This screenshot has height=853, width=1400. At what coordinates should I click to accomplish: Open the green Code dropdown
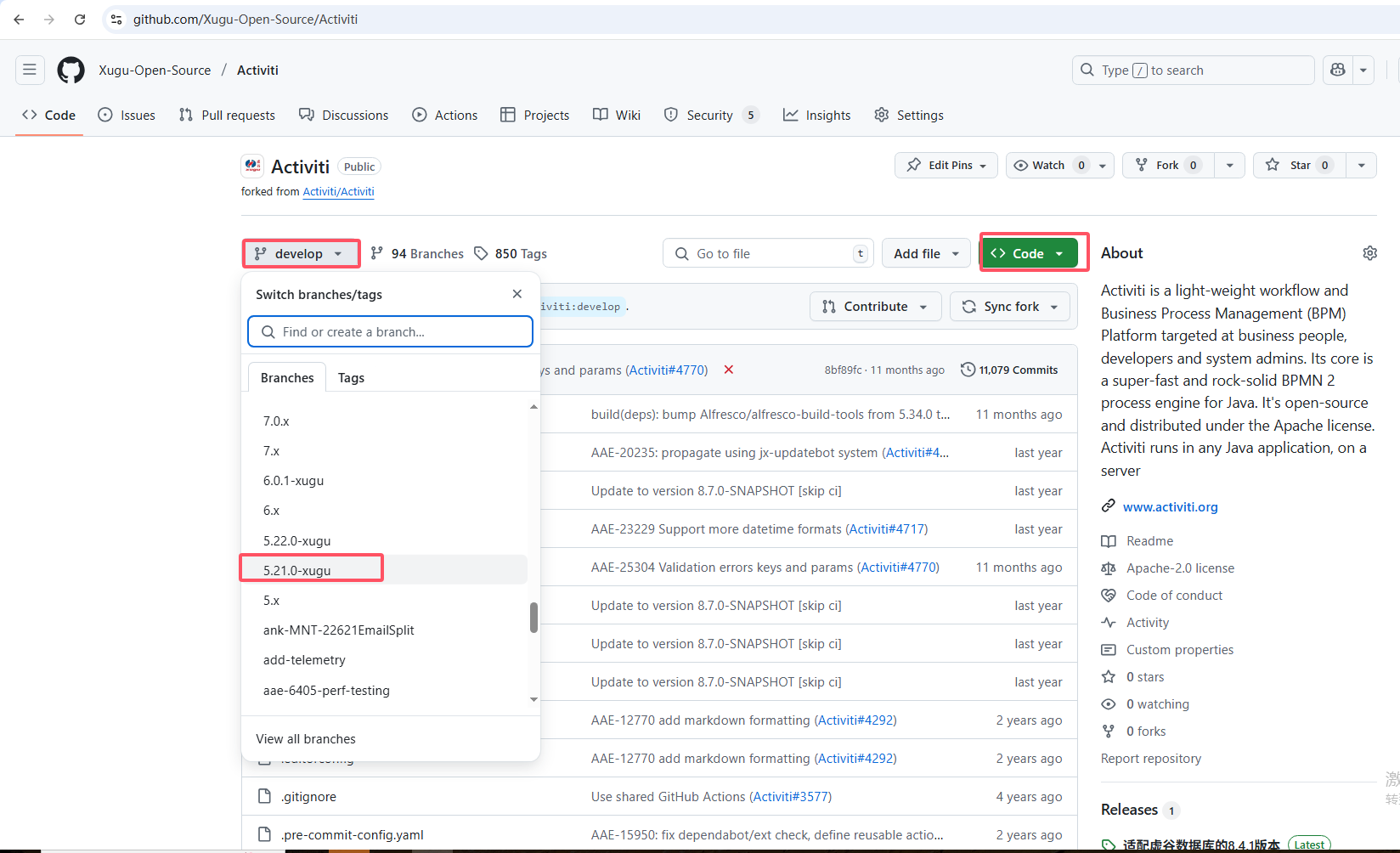[x=1028, y=254]
